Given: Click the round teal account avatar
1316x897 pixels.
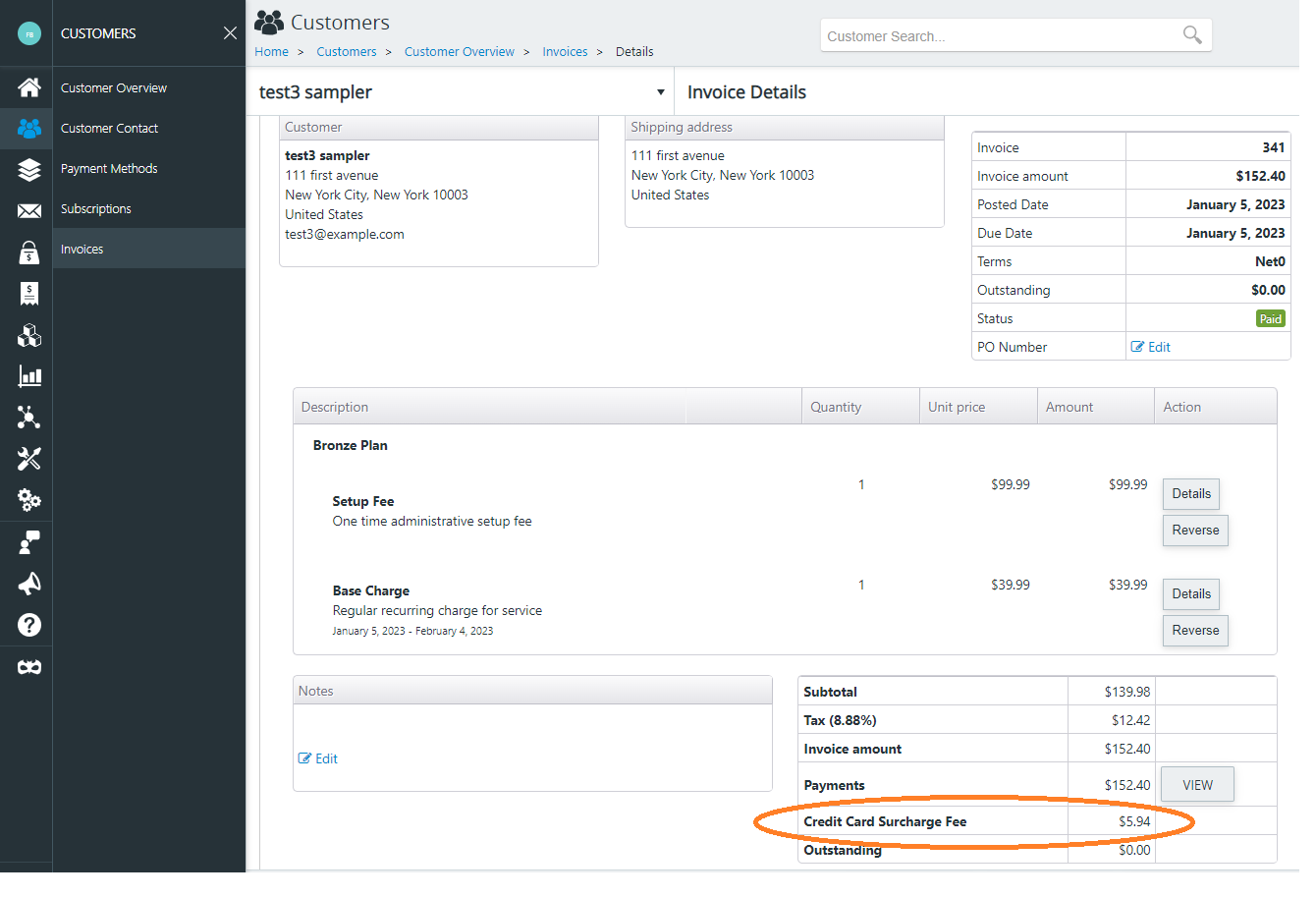Looking at the screenshot, I should tap(29, 33).
